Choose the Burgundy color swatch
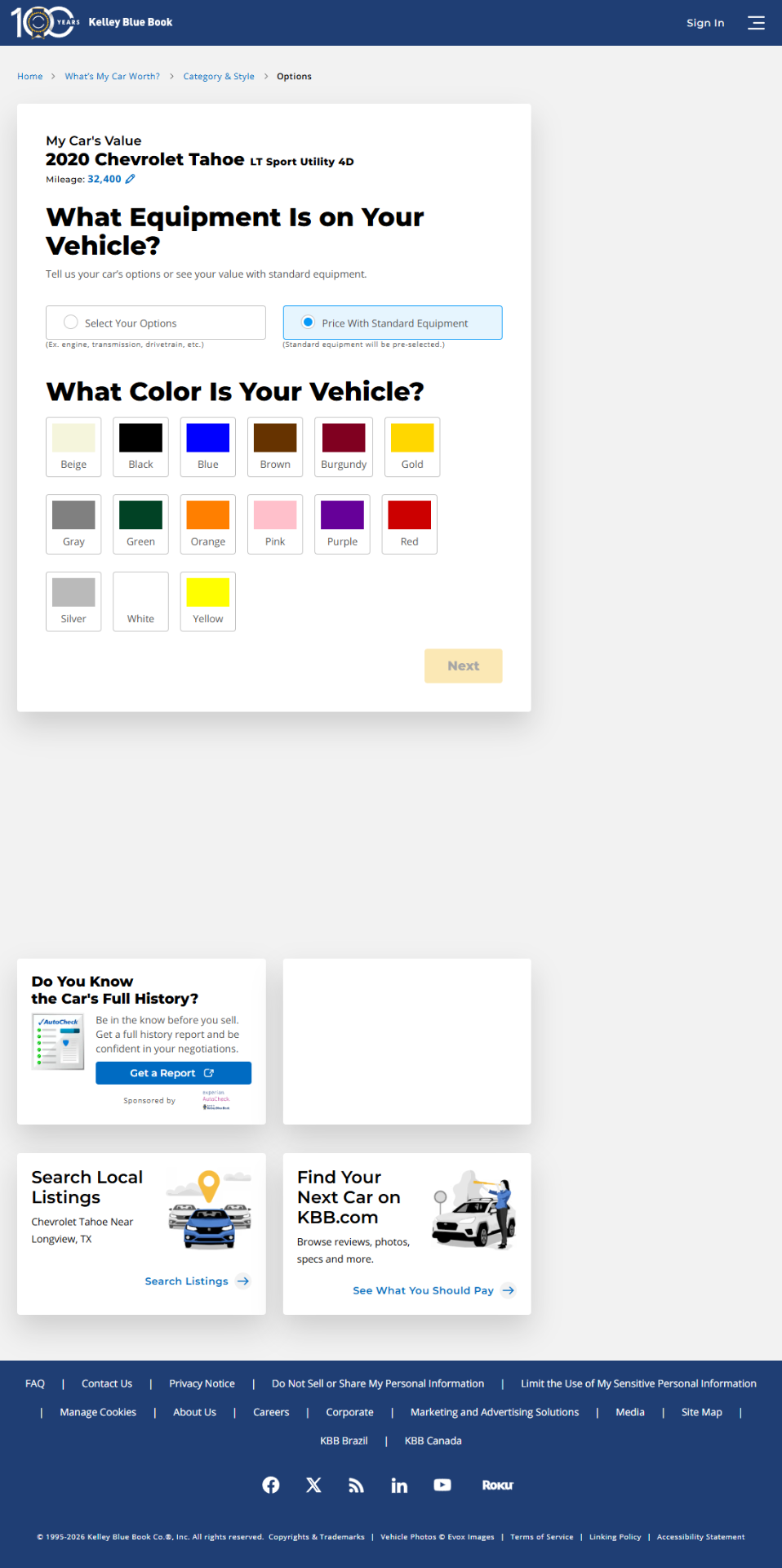 [344, 447]
